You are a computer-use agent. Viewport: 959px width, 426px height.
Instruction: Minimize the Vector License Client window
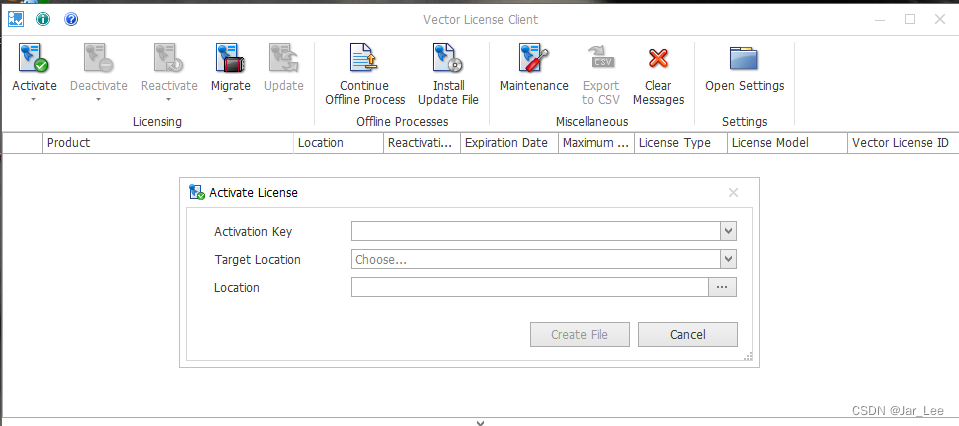[880, 20]
